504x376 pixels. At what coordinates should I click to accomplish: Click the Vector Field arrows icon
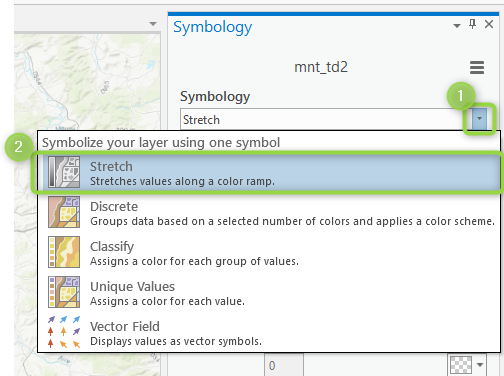[x=64, y=332]
